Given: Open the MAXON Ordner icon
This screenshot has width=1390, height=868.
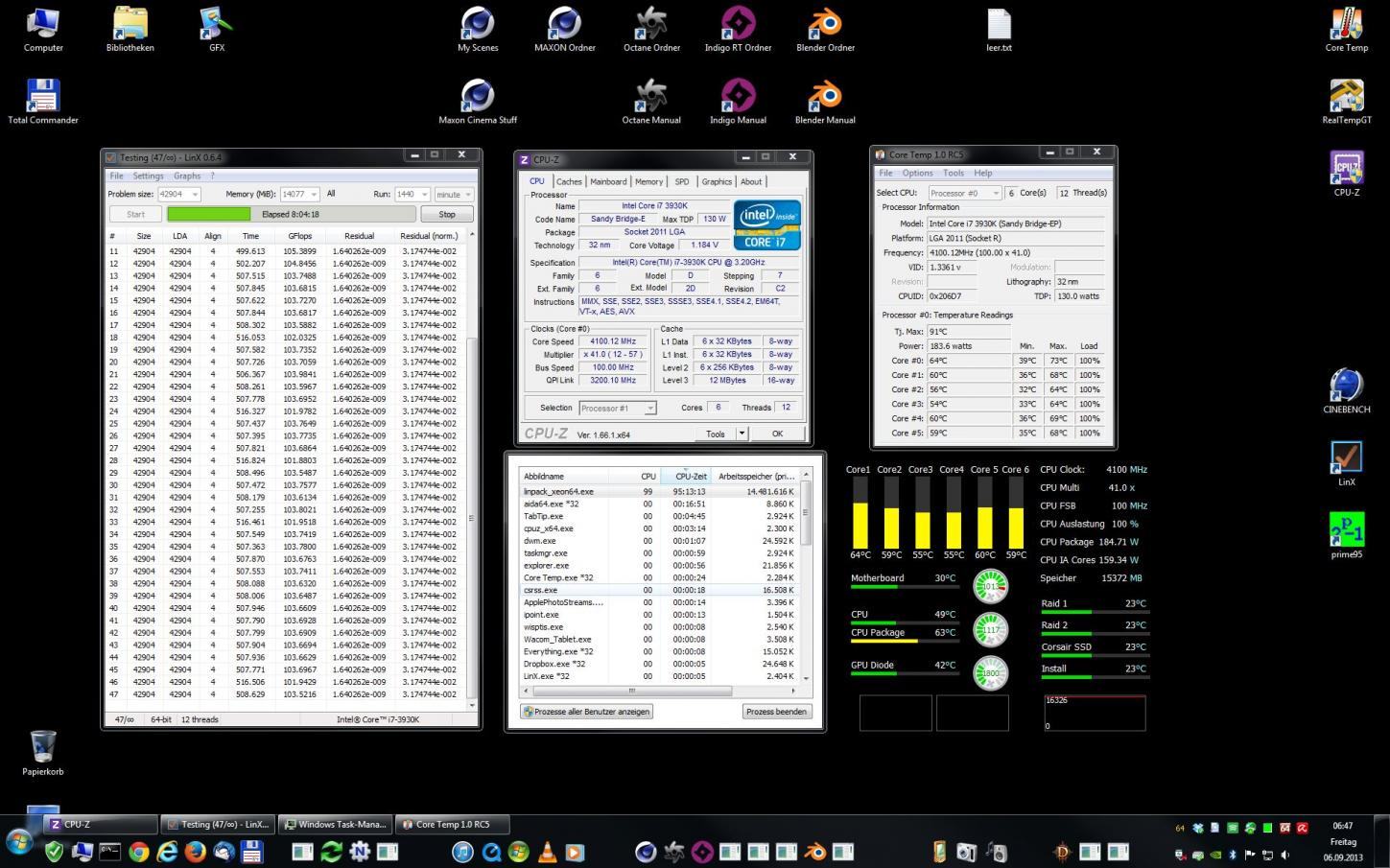Looking at the screenshot, I should (565, 30).
